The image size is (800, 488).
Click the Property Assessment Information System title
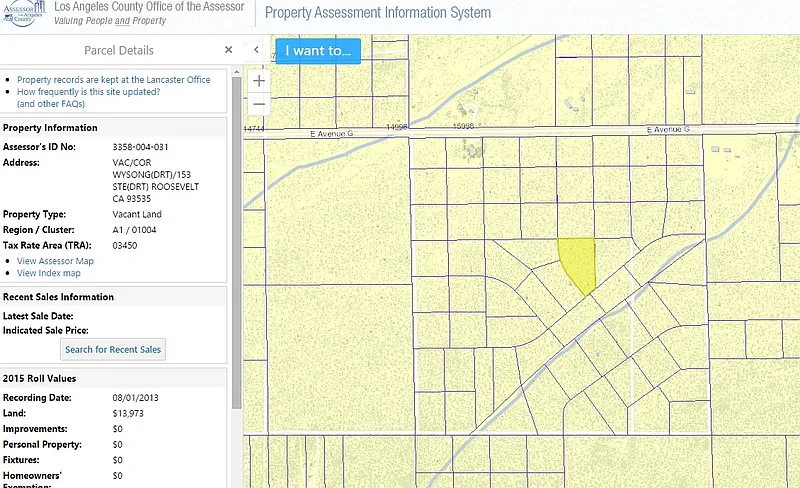click(378, 14)
